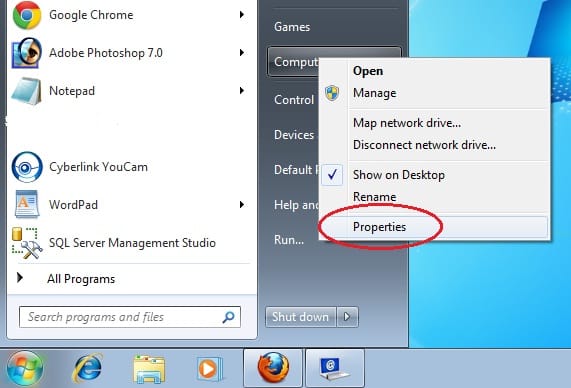
Task: Open WordPad from pinned programs
Action: coord(73,205)
